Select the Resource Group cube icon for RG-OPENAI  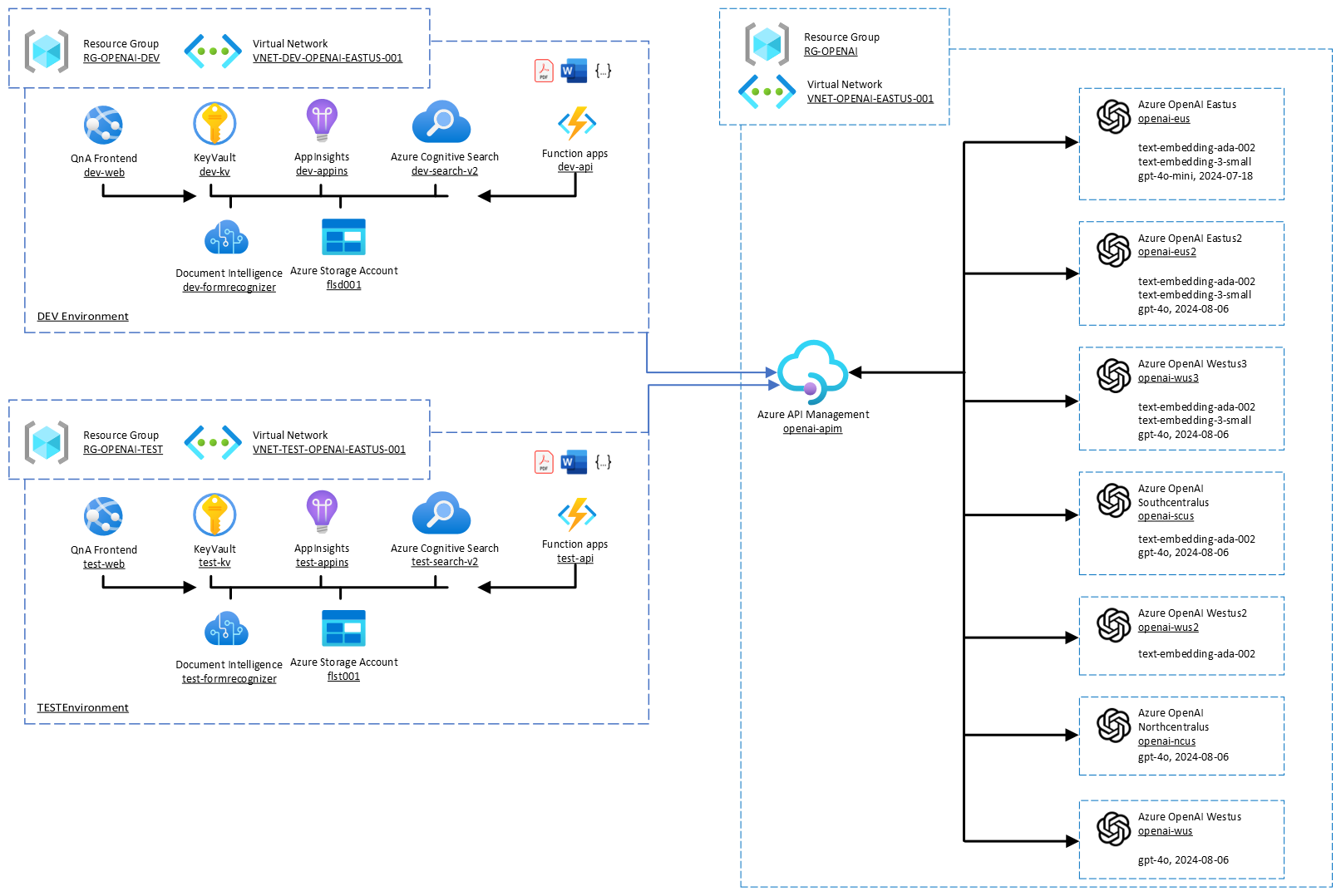pyautogui.click(x=766, y=45)
